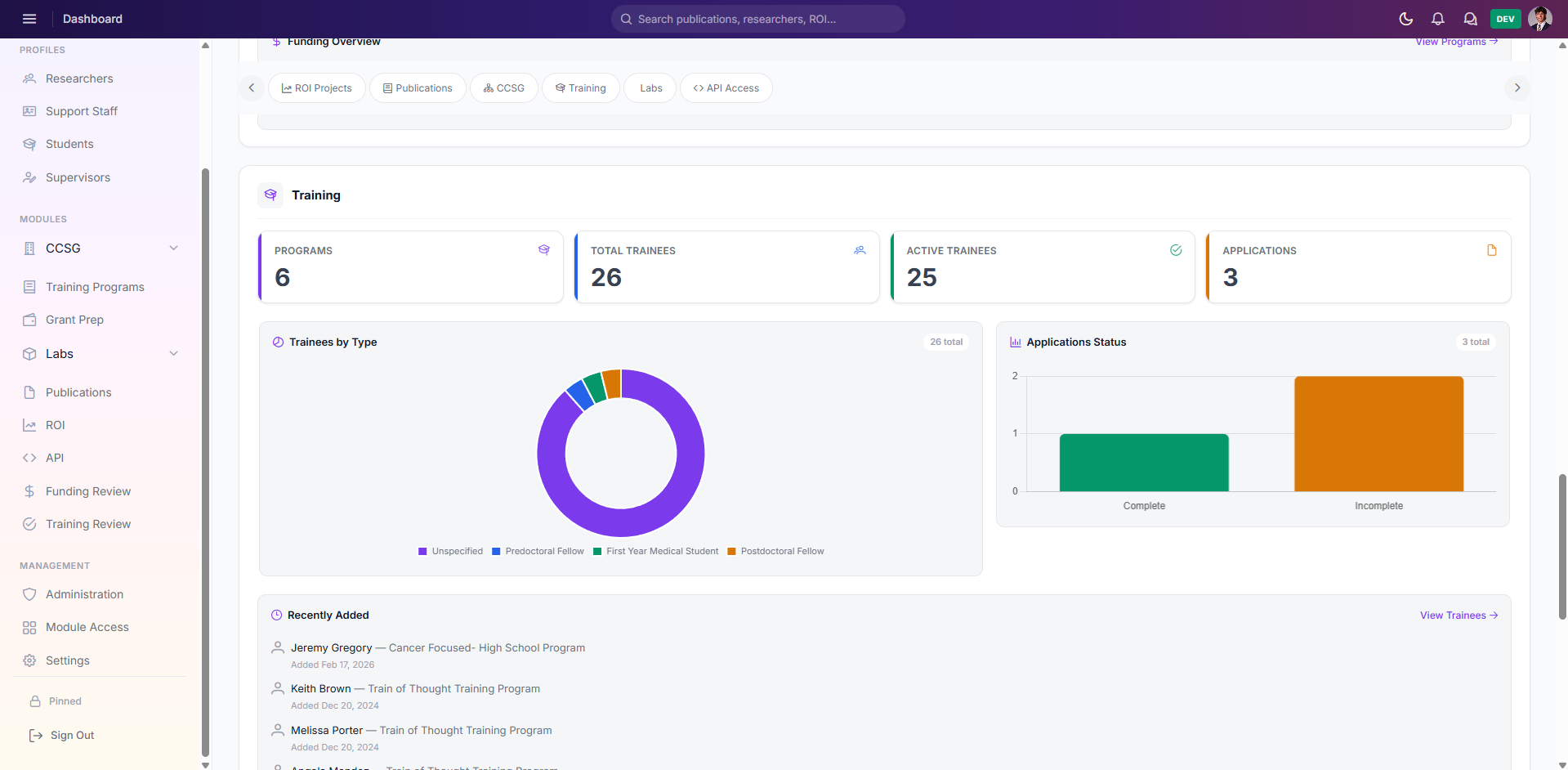Click the DEV badge
This screenshot has width=1568, height=770.
(1506, 19)
